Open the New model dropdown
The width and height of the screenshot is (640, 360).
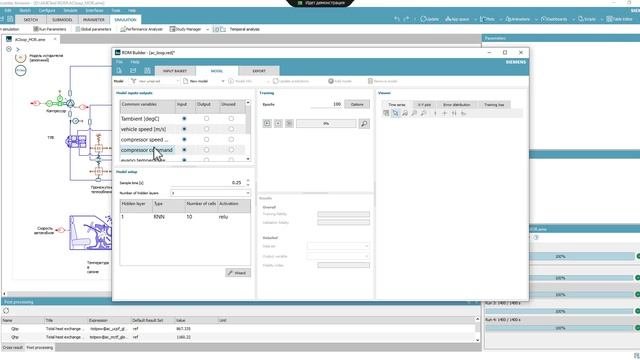pos(223,81)
